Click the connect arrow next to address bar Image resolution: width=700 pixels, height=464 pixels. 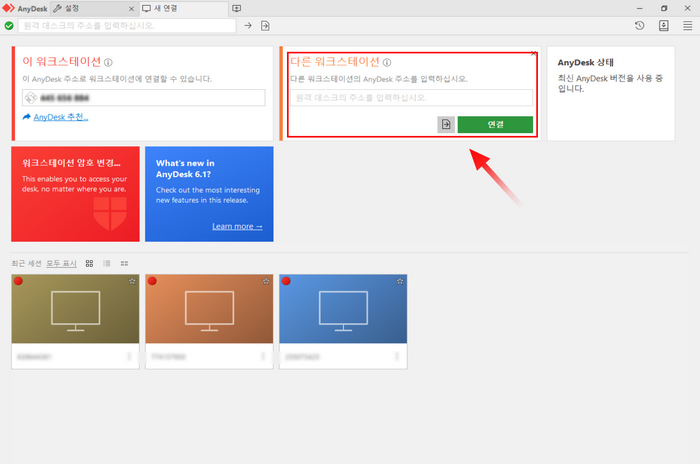(x=248, y=26)
